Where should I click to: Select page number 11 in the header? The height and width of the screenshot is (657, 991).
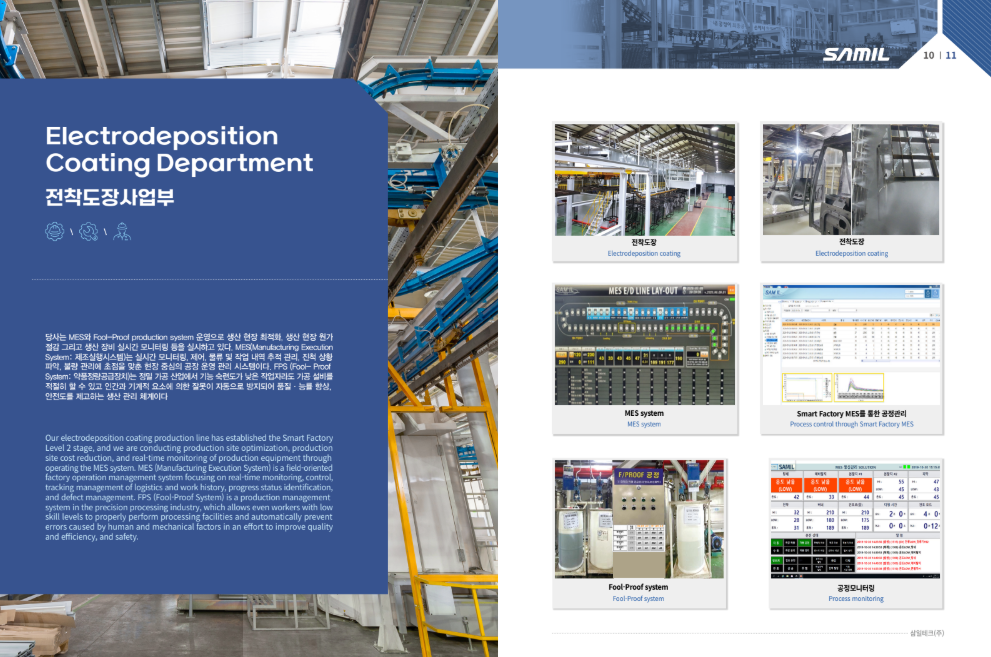tap(950, 55)
